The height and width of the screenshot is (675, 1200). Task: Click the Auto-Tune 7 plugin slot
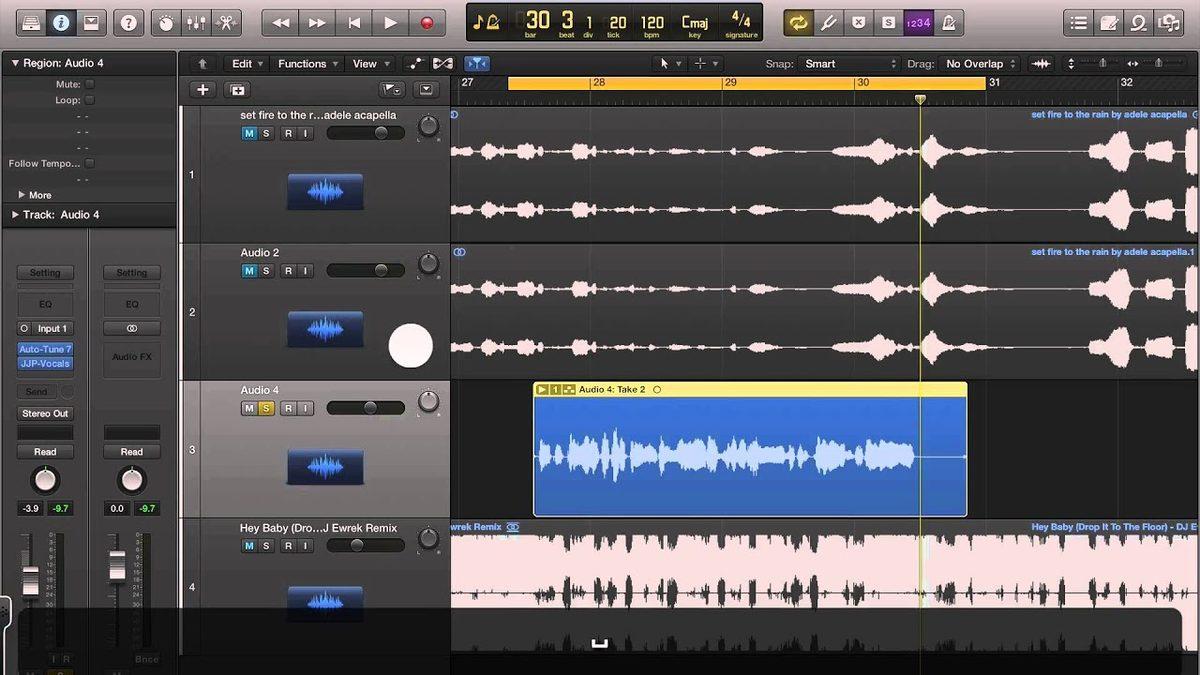(x=45, y=349)
